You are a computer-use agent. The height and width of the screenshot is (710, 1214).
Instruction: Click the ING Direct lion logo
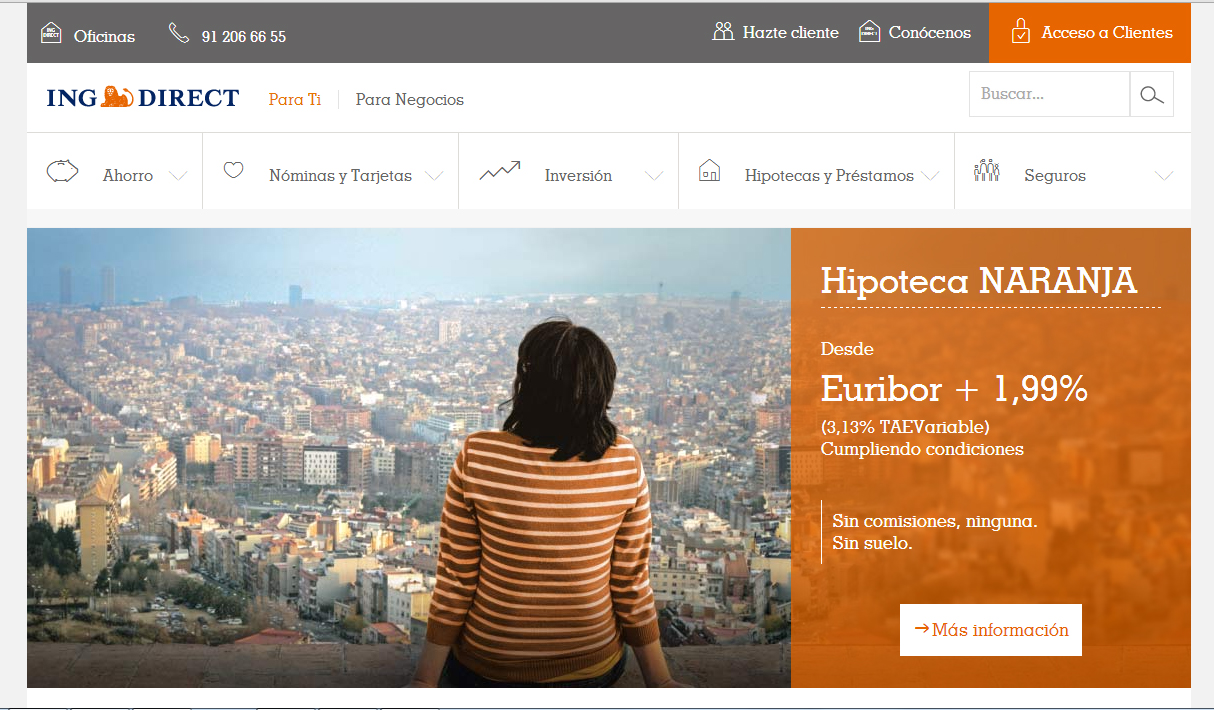(x=117, y=98)
